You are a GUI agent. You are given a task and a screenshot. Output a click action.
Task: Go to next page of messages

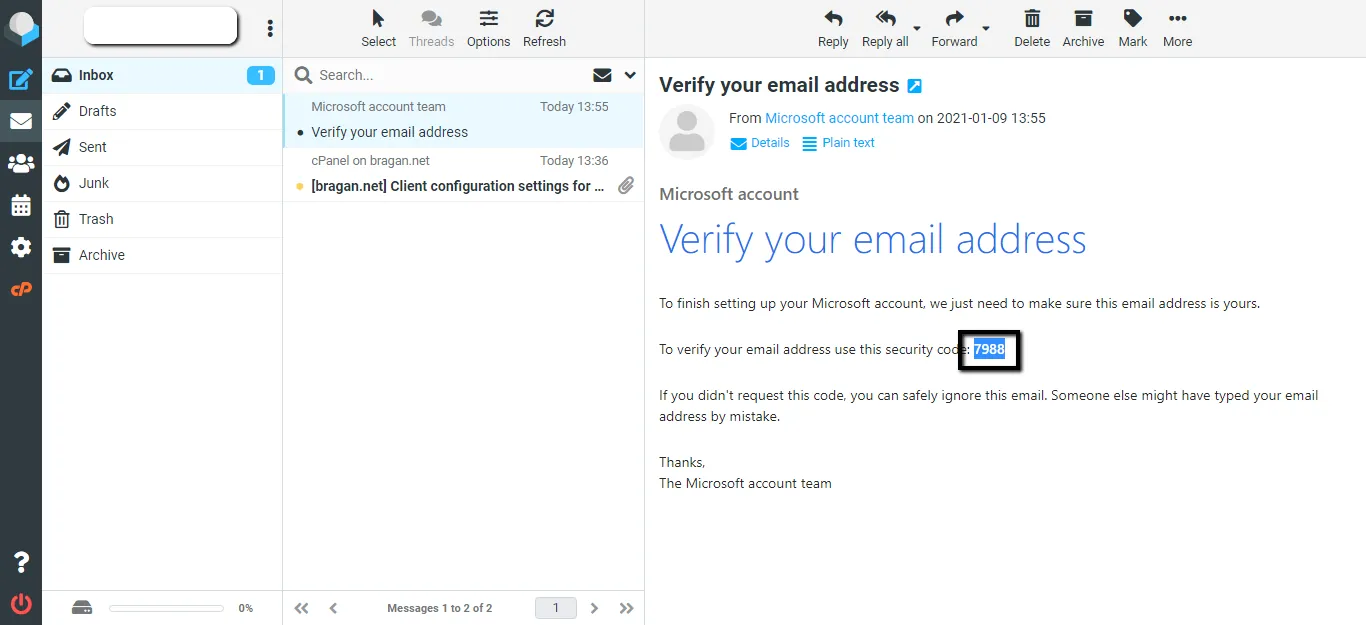click(594, 608)
